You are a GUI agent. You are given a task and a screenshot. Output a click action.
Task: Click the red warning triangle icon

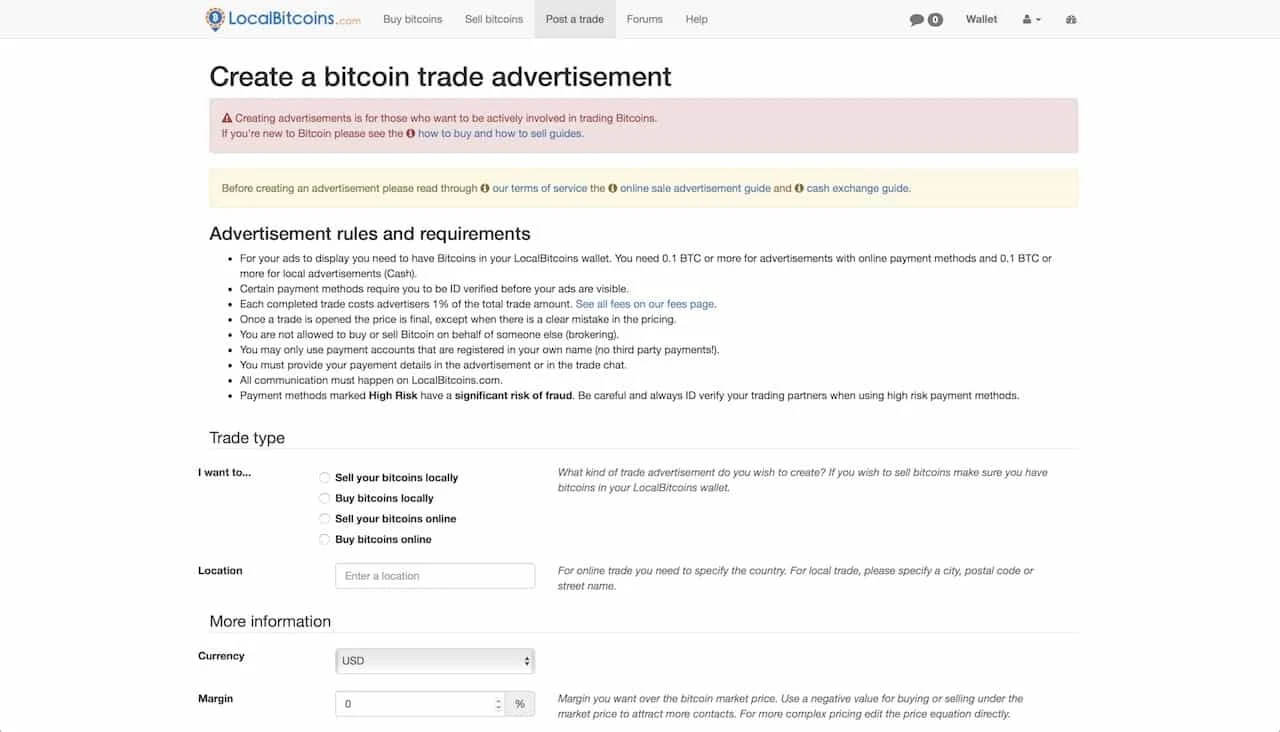click(x=227, y=118)
